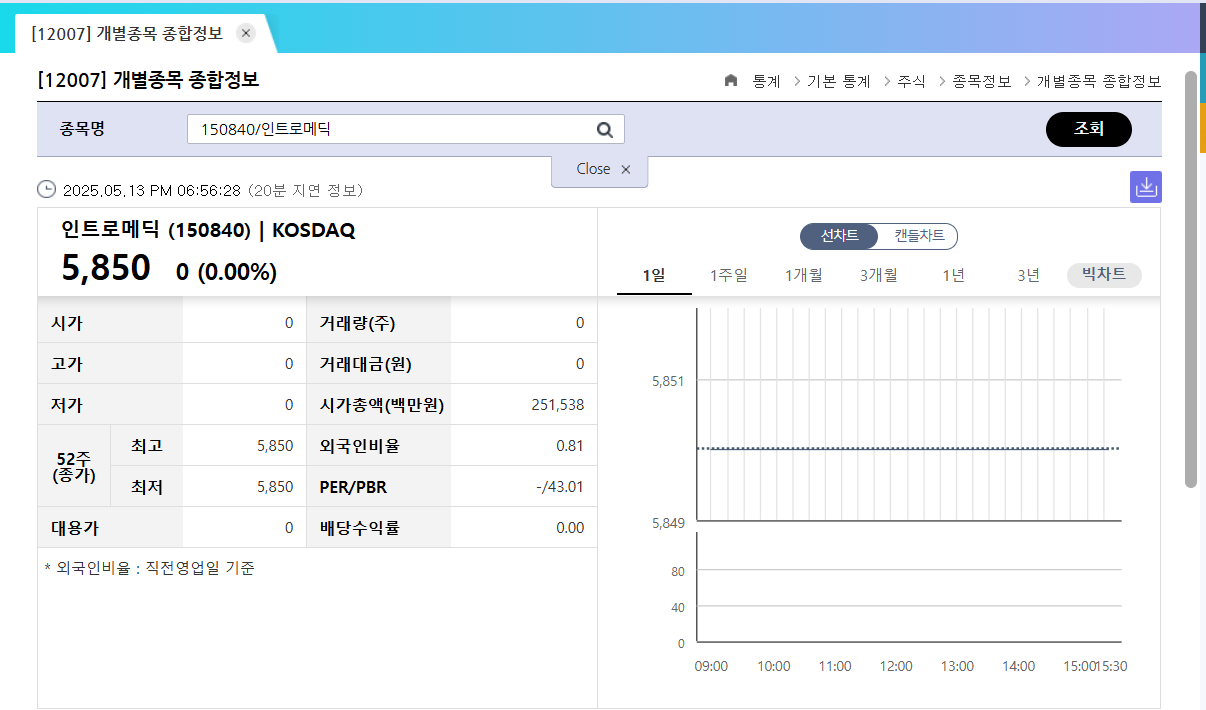Navigate to 종목정보 via breadcrumb
The height and width of the screenshot is (710, 1206).
(x=980, y=82)
